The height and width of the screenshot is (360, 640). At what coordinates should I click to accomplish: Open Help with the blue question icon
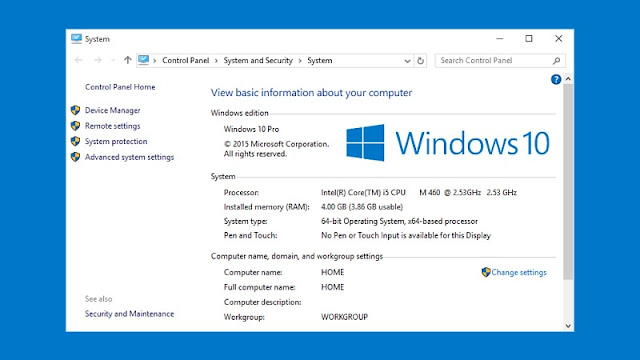click(x=556, y=79)
